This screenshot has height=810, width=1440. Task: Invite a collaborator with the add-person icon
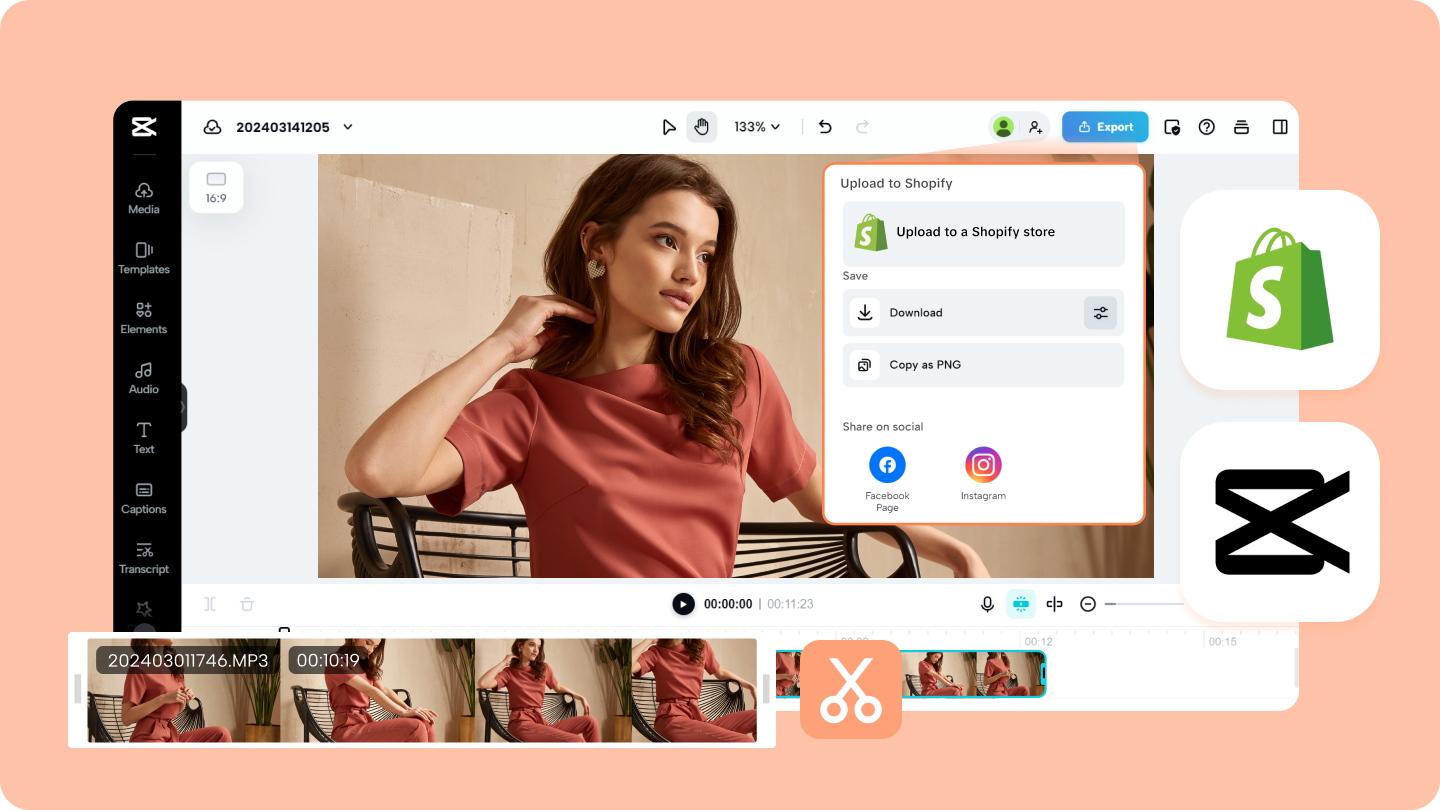pyautogui.click(x=1035, y=127)
